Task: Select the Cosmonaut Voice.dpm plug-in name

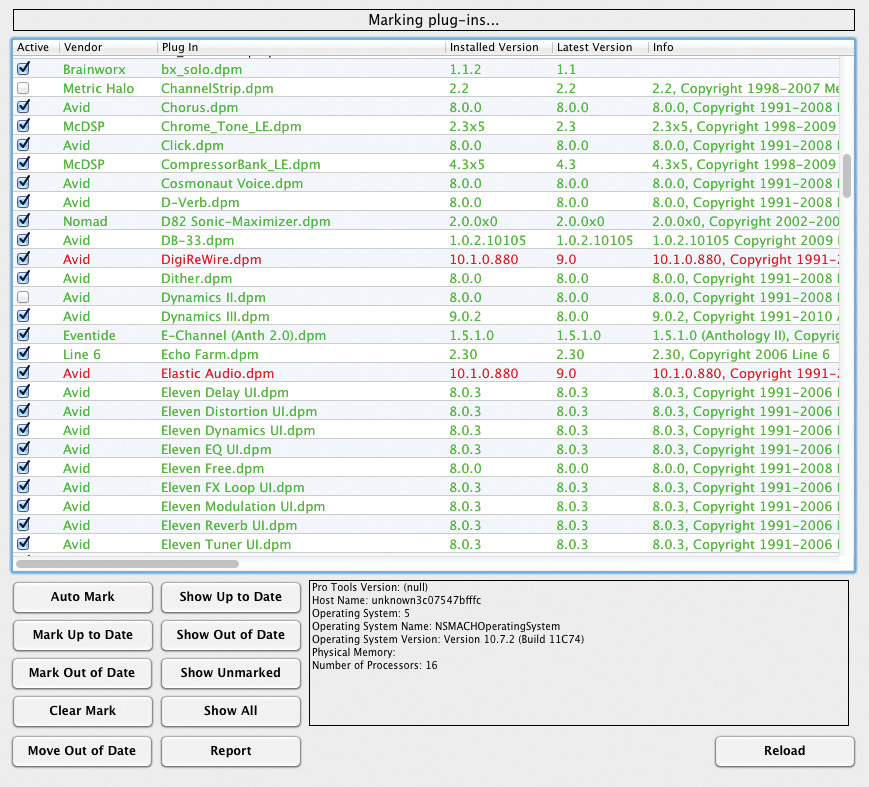Action: tap(232, 183)
